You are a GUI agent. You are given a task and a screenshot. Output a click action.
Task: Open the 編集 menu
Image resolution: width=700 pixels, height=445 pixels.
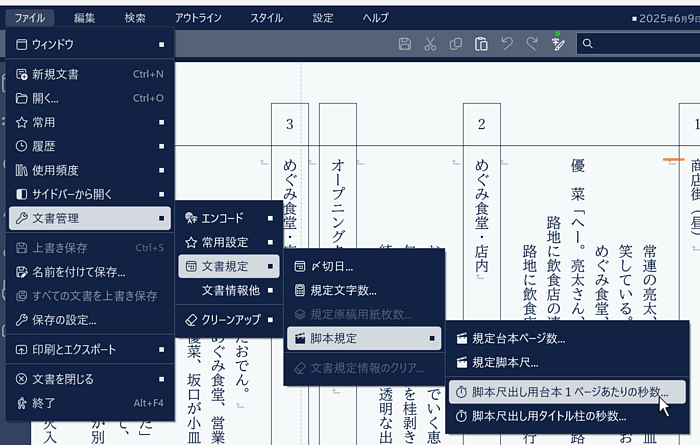[x=84, y=18]
